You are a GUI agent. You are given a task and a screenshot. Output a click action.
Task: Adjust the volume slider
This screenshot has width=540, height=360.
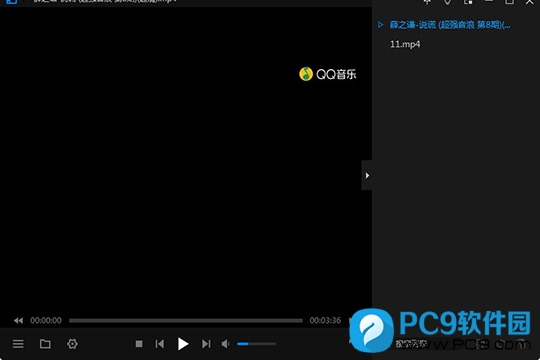(257, 344)
